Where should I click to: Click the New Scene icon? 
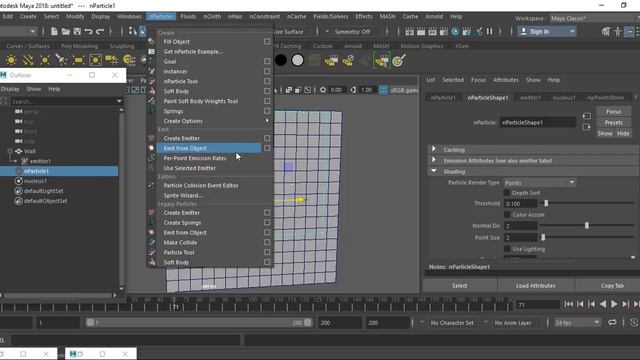54,31
